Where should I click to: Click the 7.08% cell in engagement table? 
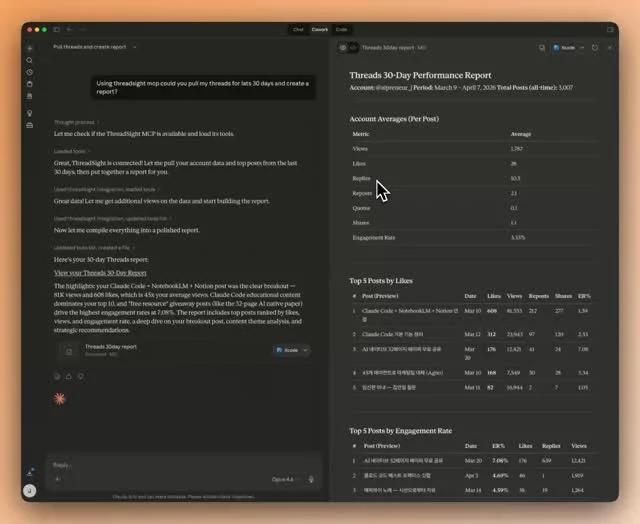click(x=500, y=460)
